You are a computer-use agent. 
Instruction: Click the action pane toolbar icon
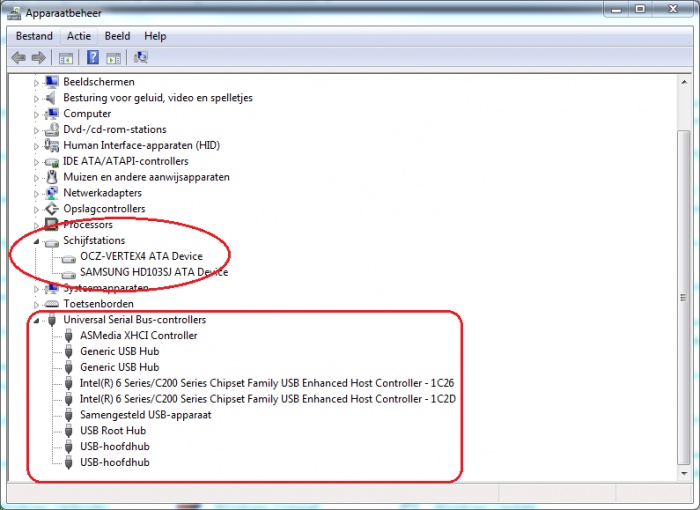coord(113,58)
